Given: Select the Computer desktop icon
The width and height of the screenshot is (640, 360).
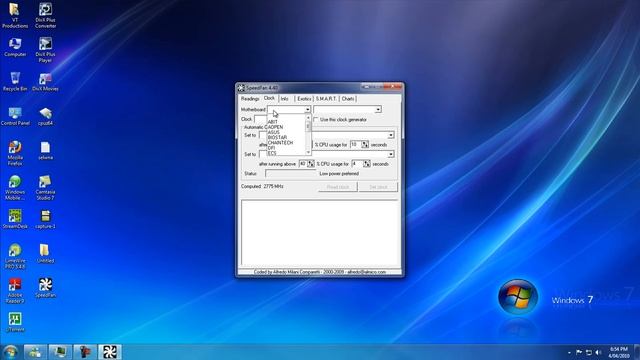Looking at the screenshot, I should [15, 47].
